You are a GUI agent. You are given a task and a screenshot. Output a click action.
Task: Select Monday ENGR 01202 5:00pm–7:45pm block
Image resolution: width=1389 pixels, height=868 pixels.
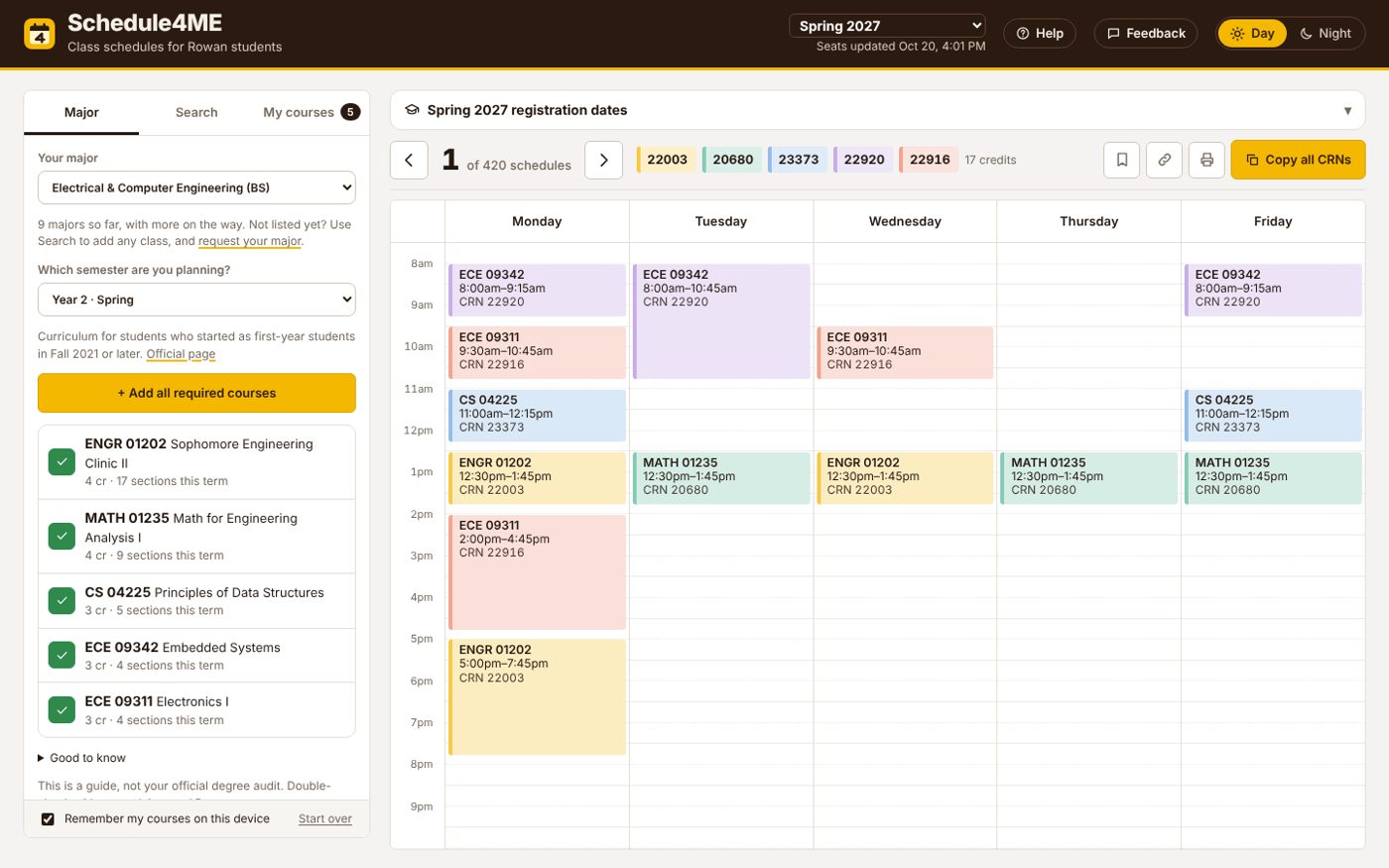tap(537, 697)
